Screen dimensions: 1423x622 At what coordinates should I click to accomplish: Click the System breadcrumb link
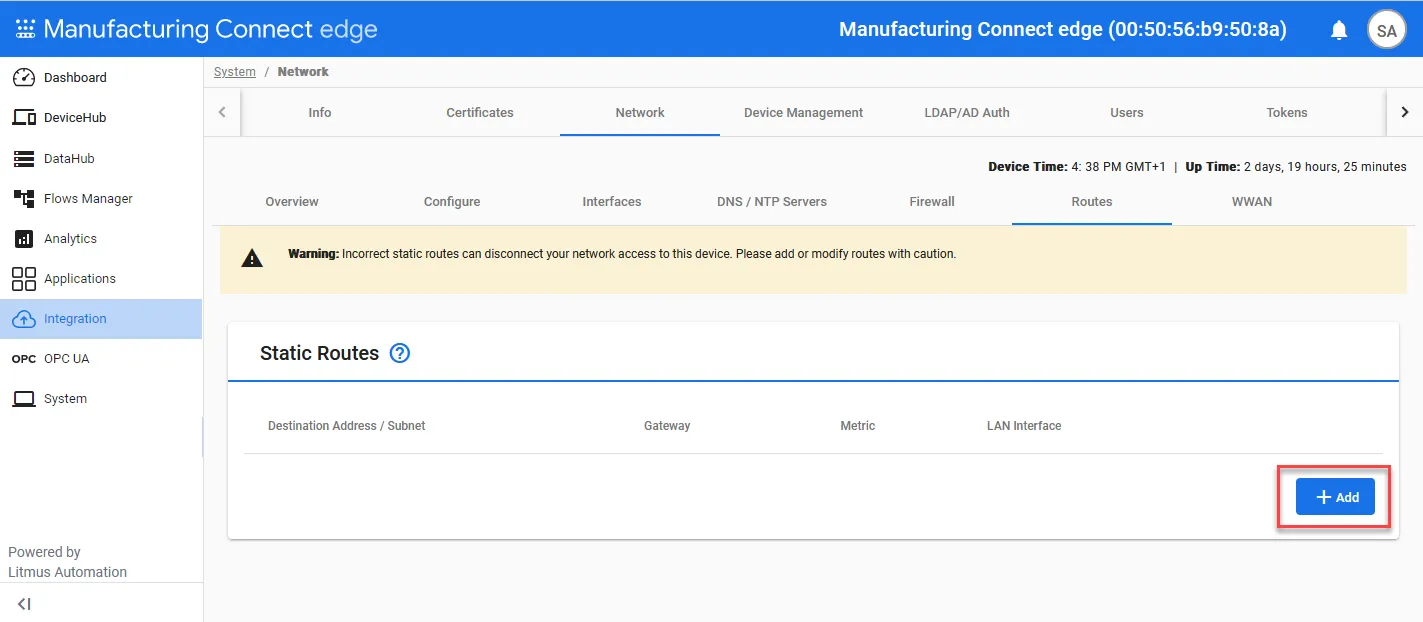[x=235, y=72]
